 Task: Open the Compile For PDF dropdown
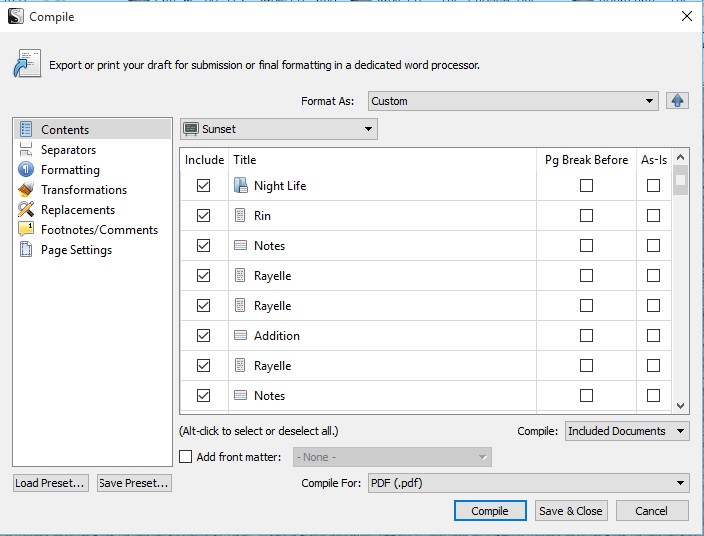click(x=528, y=483)
